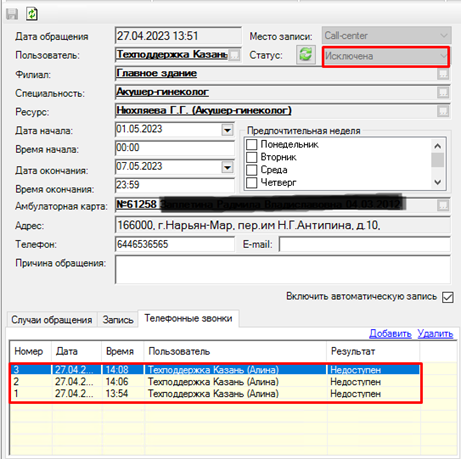Expand the Статус dropdown showing Исключена
Viewport: 461px width, 459px height.
(x=386, y=56)
